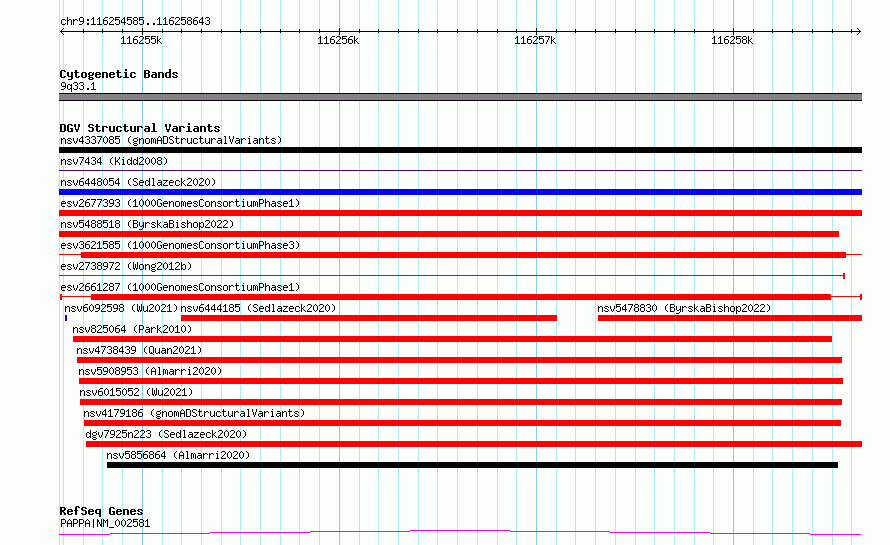Click the 116256k ruler position
Viewport: 890px width, 545px height.
coord(338,40)
